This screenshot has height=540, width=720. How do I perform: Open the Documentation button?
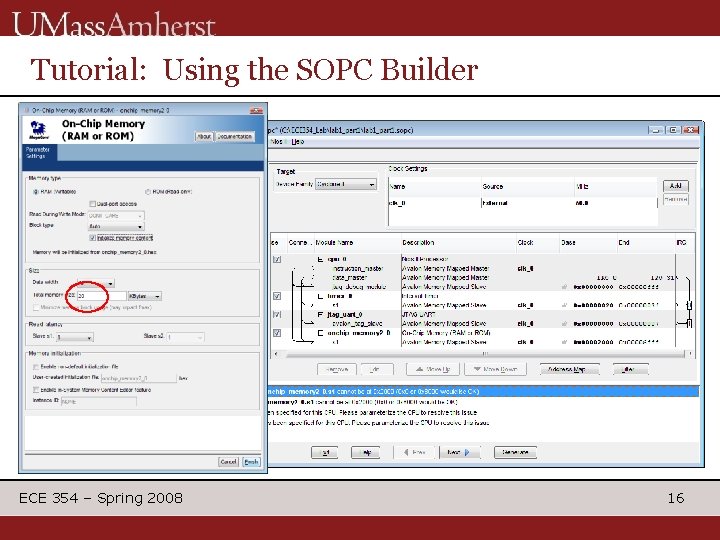click(x=235, y=136)
